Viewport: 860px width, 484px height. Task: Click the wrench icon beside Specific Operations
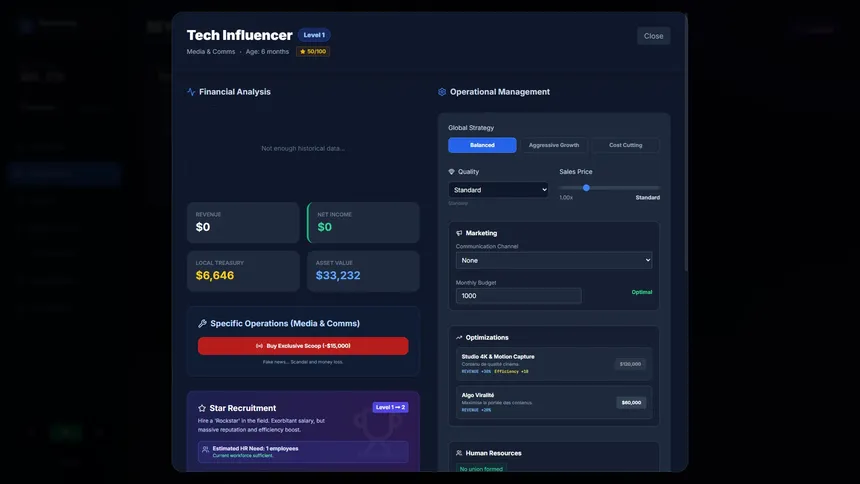tap(202, 324)
